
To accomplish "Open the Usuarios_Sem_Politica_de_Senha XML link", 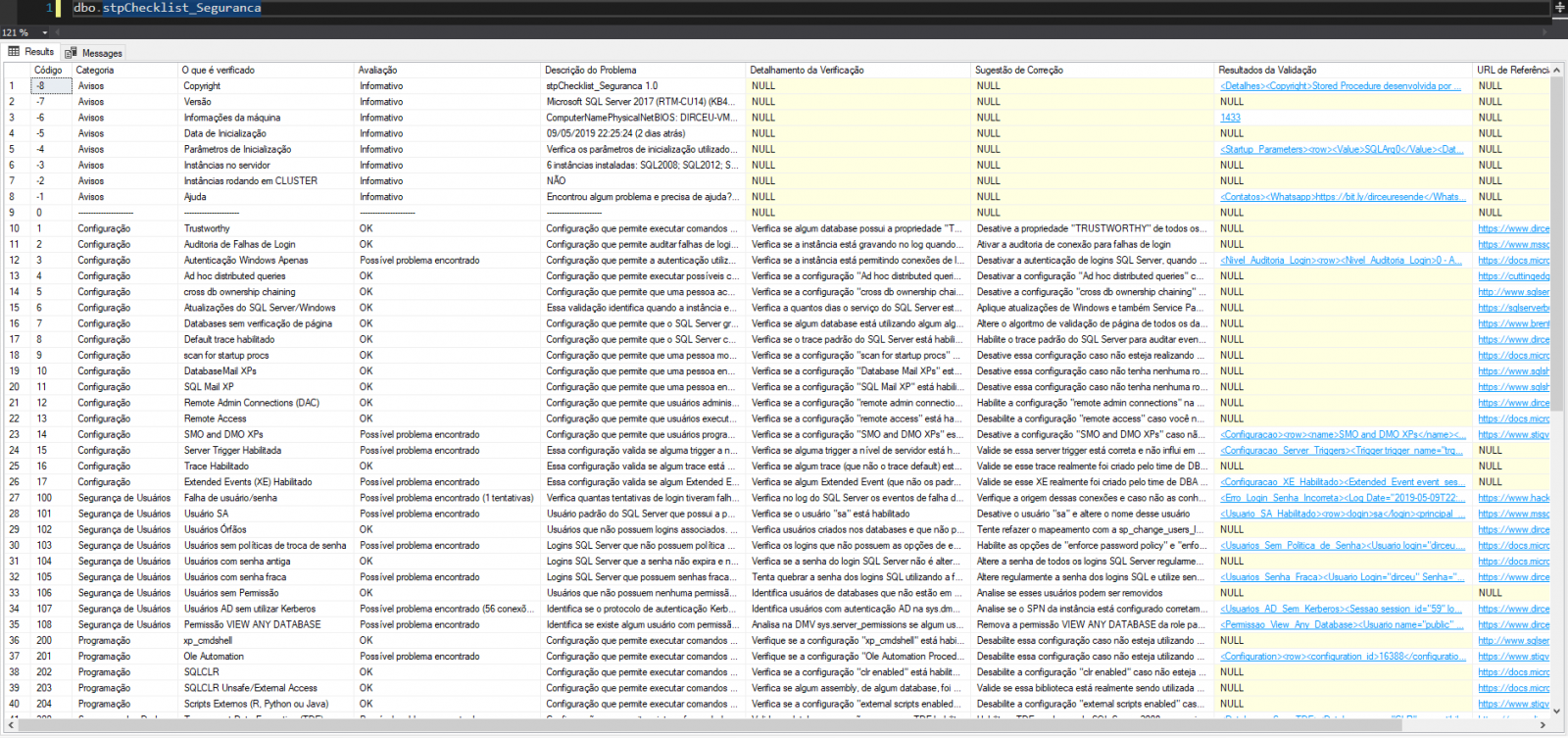I will 1342,546.
